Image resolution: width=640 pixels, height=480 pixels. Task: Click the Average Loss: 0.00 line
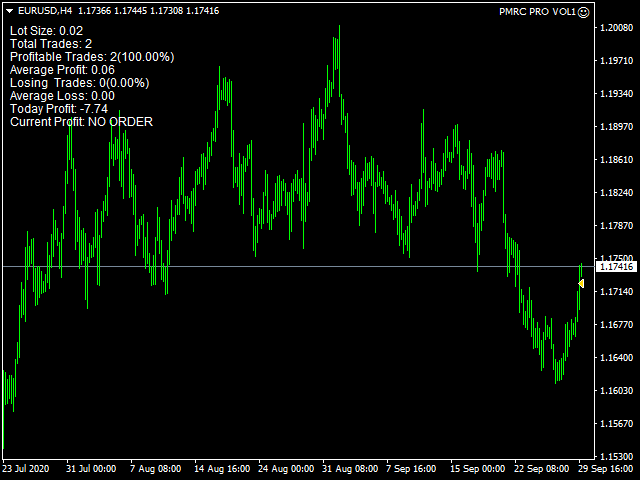click(62, 96)
